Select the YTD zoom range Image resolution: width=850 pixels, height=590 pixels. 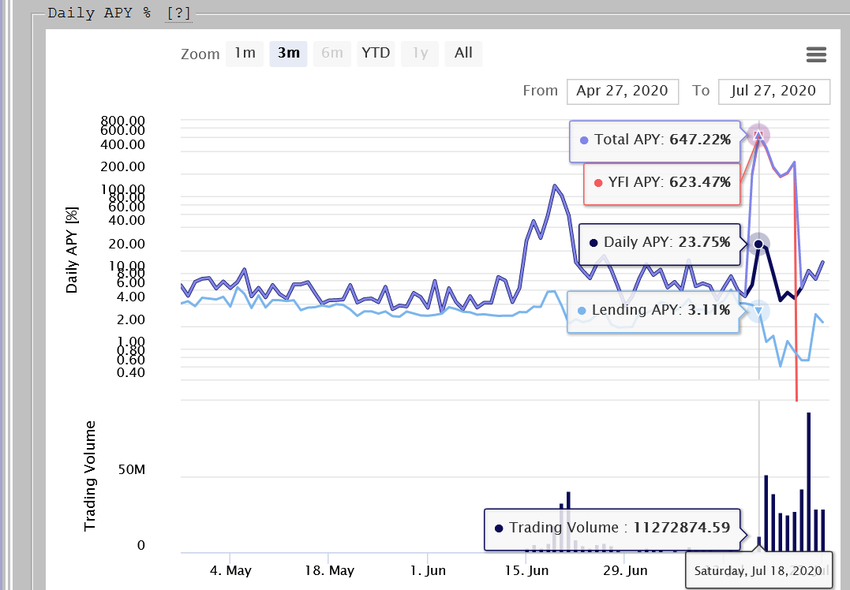point(375,54)
